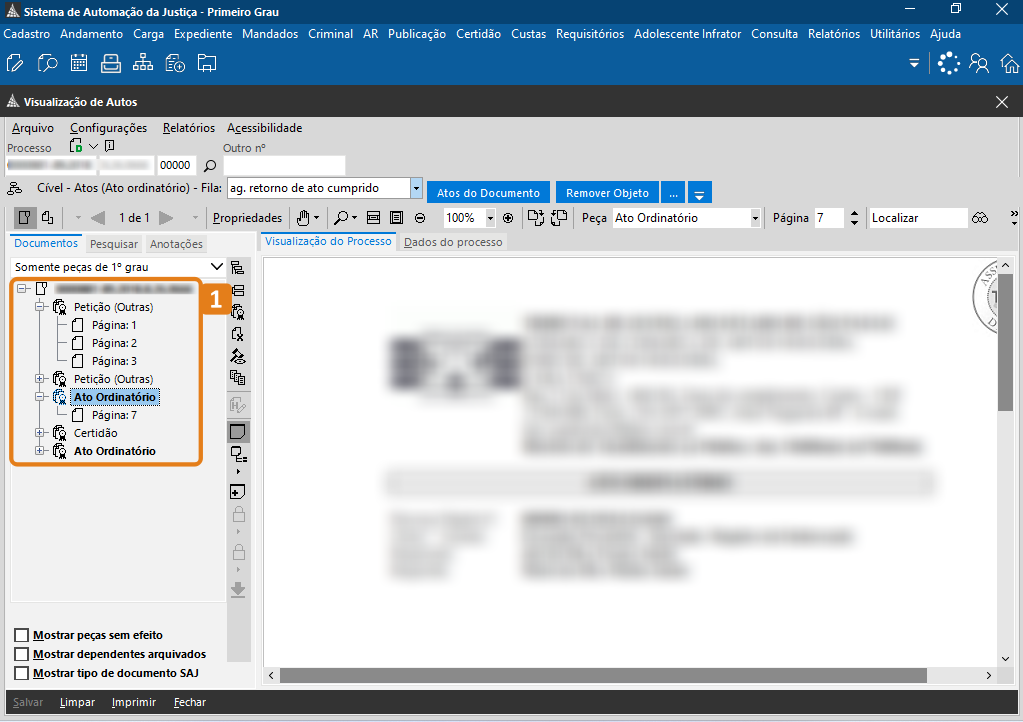This screenshot has width=1023, height=722.
Task: Enable Mostrar dependentes arquivados checkbox
Action: tap(22, 654)
